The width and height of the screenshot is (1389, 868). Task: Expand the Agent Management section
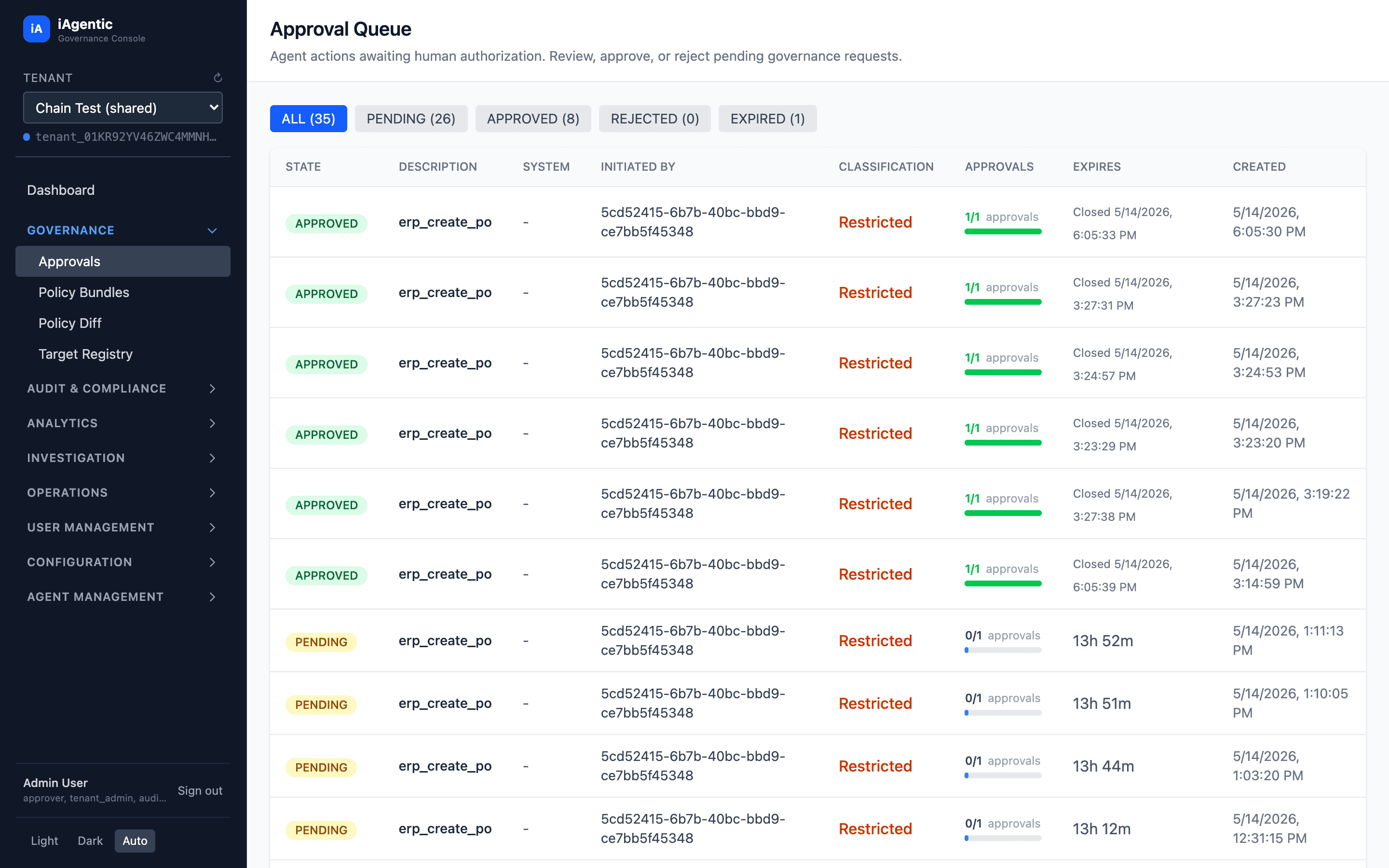tap(123, 597)
